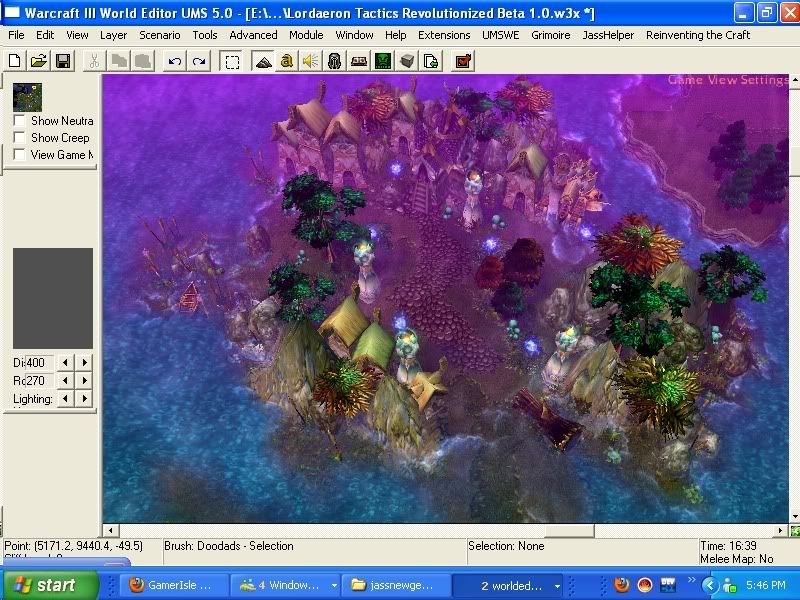This screenshot has width=800, height=600.
Task: Show hidden tray icons arrow
Action: 709,585
